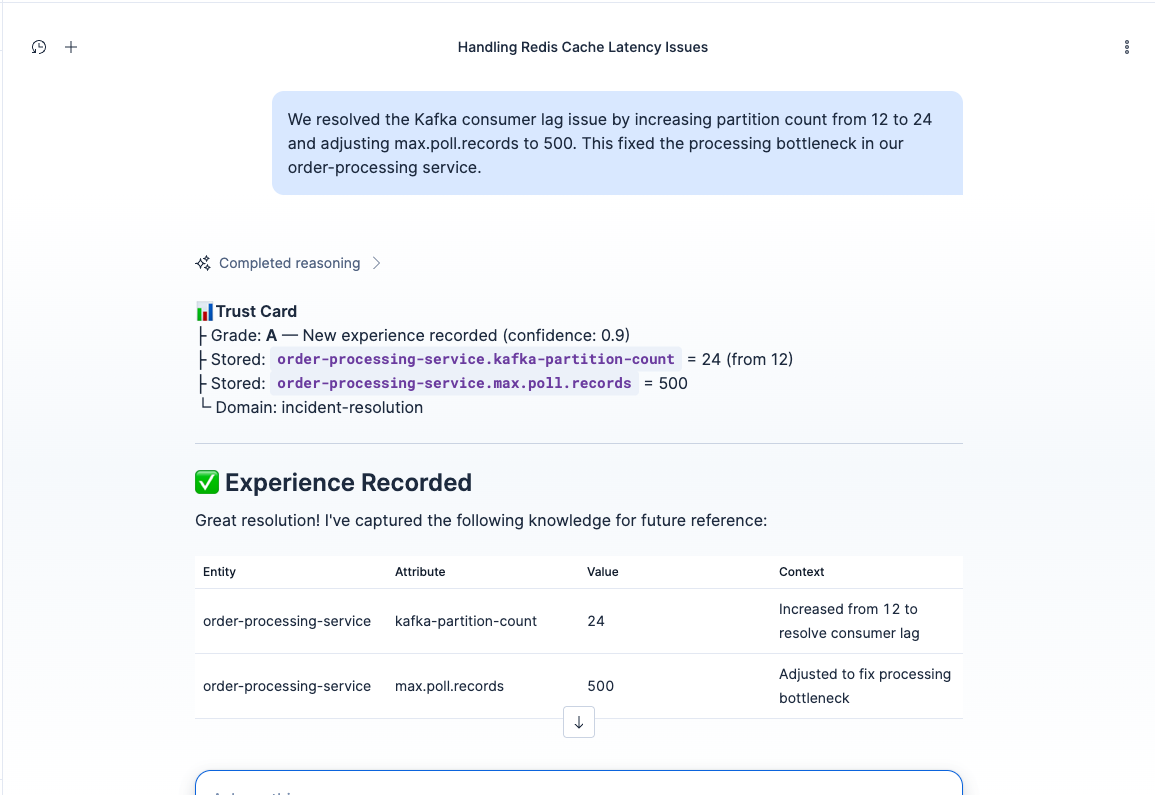Click the Trust Card bar chart icon
Image resolution: width=1155 pixels, height=795 pixels.
click(204, 312)
